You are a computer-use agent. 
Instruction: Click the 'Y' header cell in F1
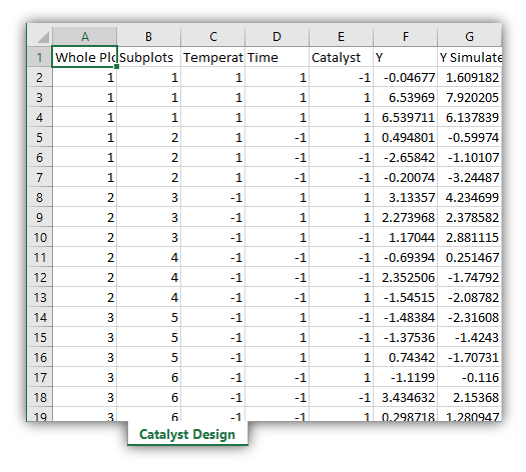click(405, 57)
